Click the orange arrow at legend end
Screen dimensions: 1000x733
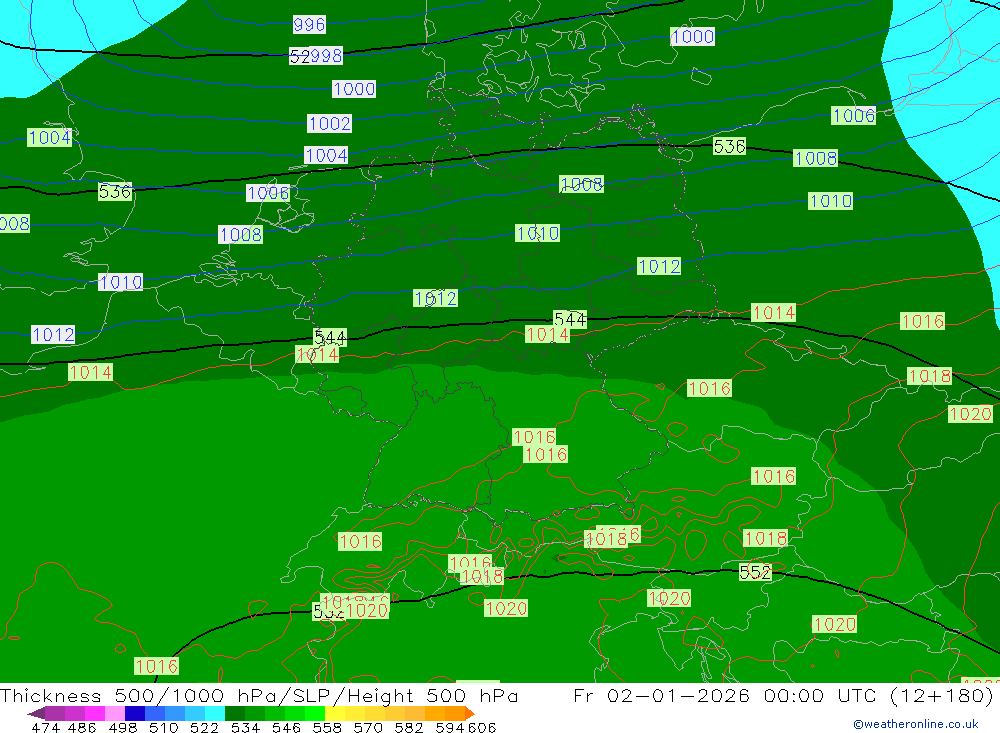point(470,713)
